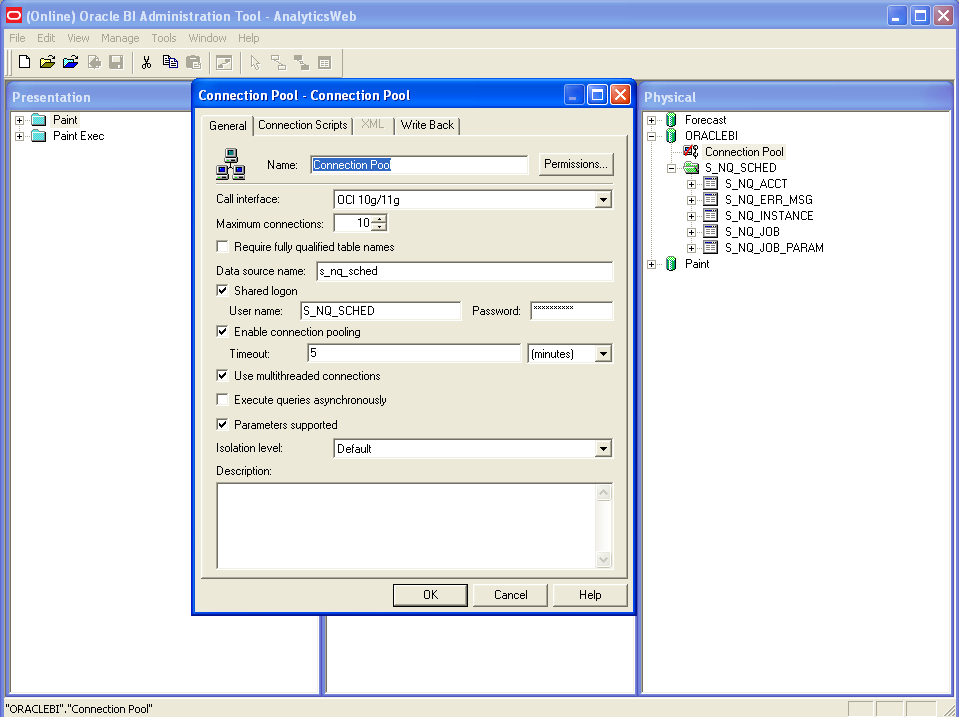Open the Tools menu
The image size is (959, 717).
tap(164, 38)
